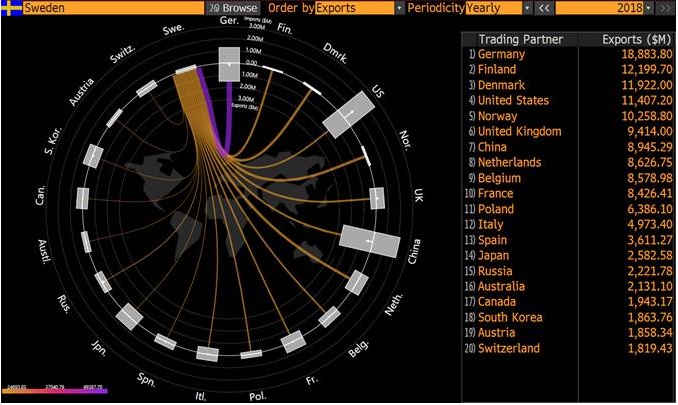Click Switzerland export value 1,819.43
The image size is (678, 405).
click(x=650, y=348)
